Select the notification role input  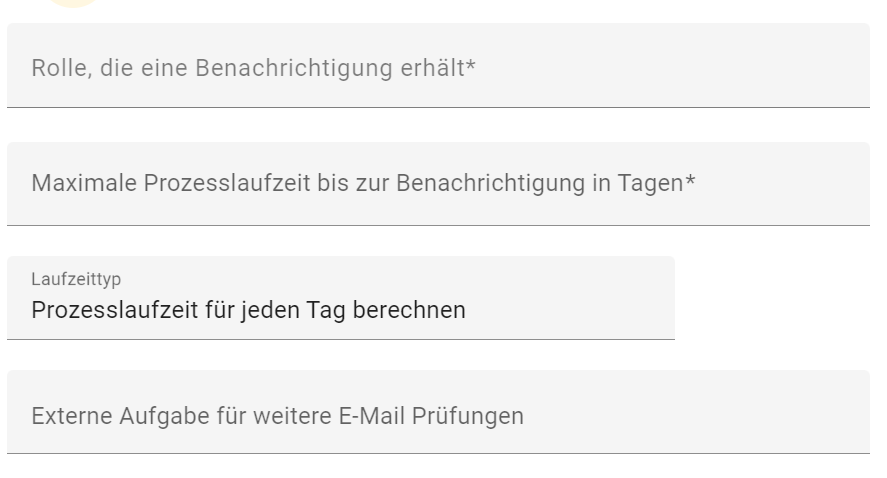[438, 67]
